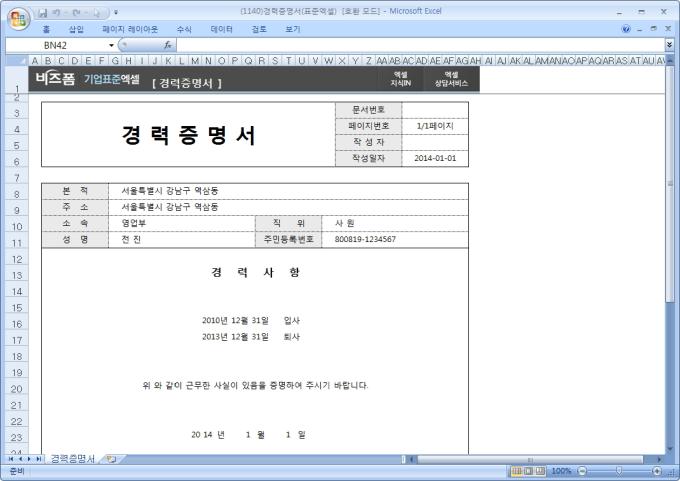This screenshot has height=481, width=680.
Task: Click the 2013년 12월 31일 date cell
Action: click(235, 337)
